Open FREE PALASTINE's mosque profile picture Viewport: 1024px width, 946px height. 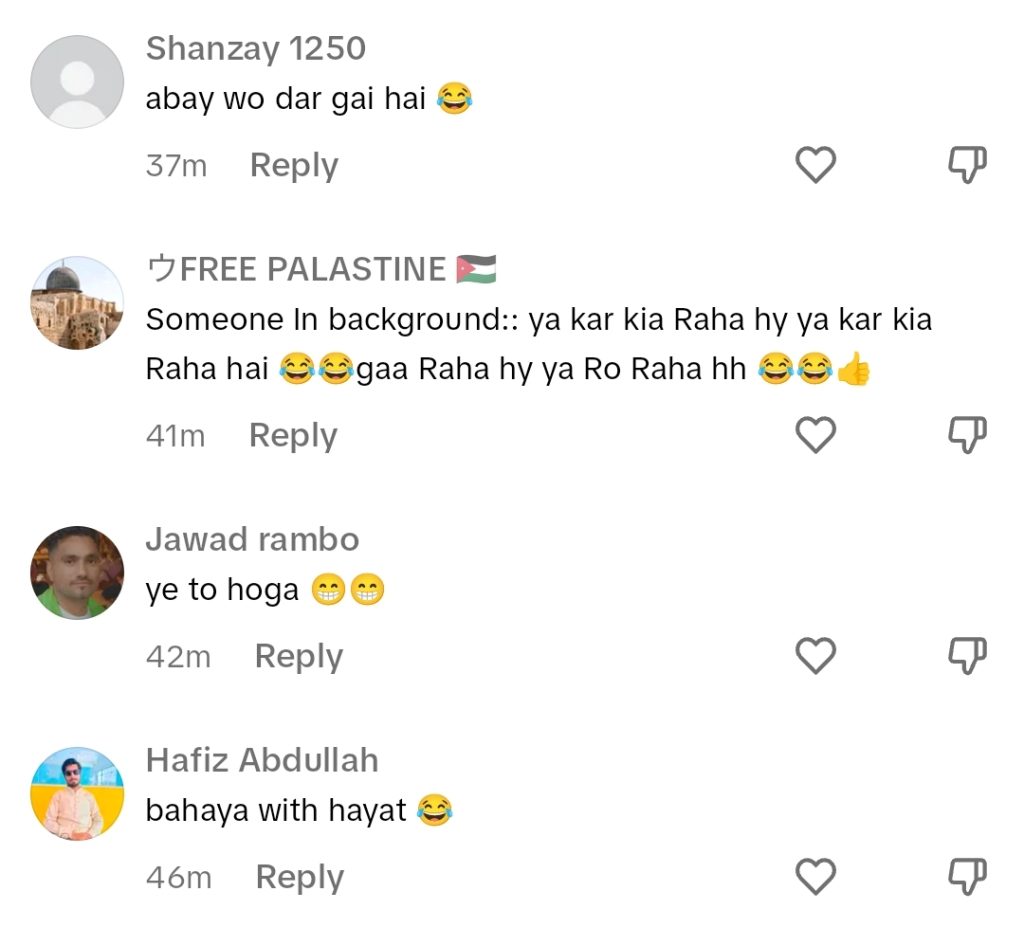(77, 302)
